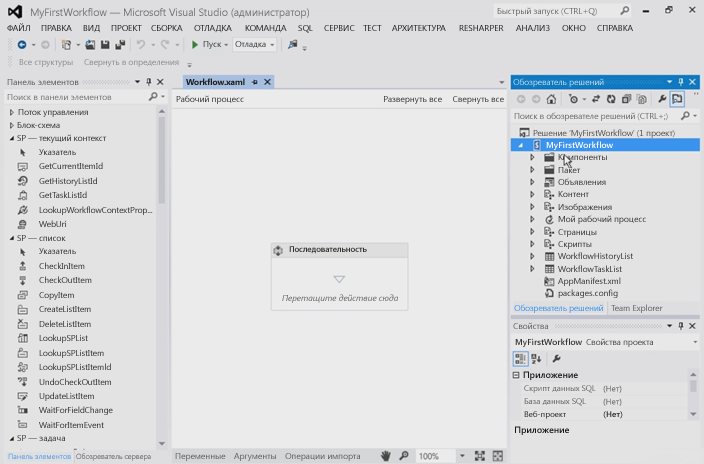Click the Navigate Backward arrow icon
The width and height of the screenshot is (704, 464).
point(22,44)
